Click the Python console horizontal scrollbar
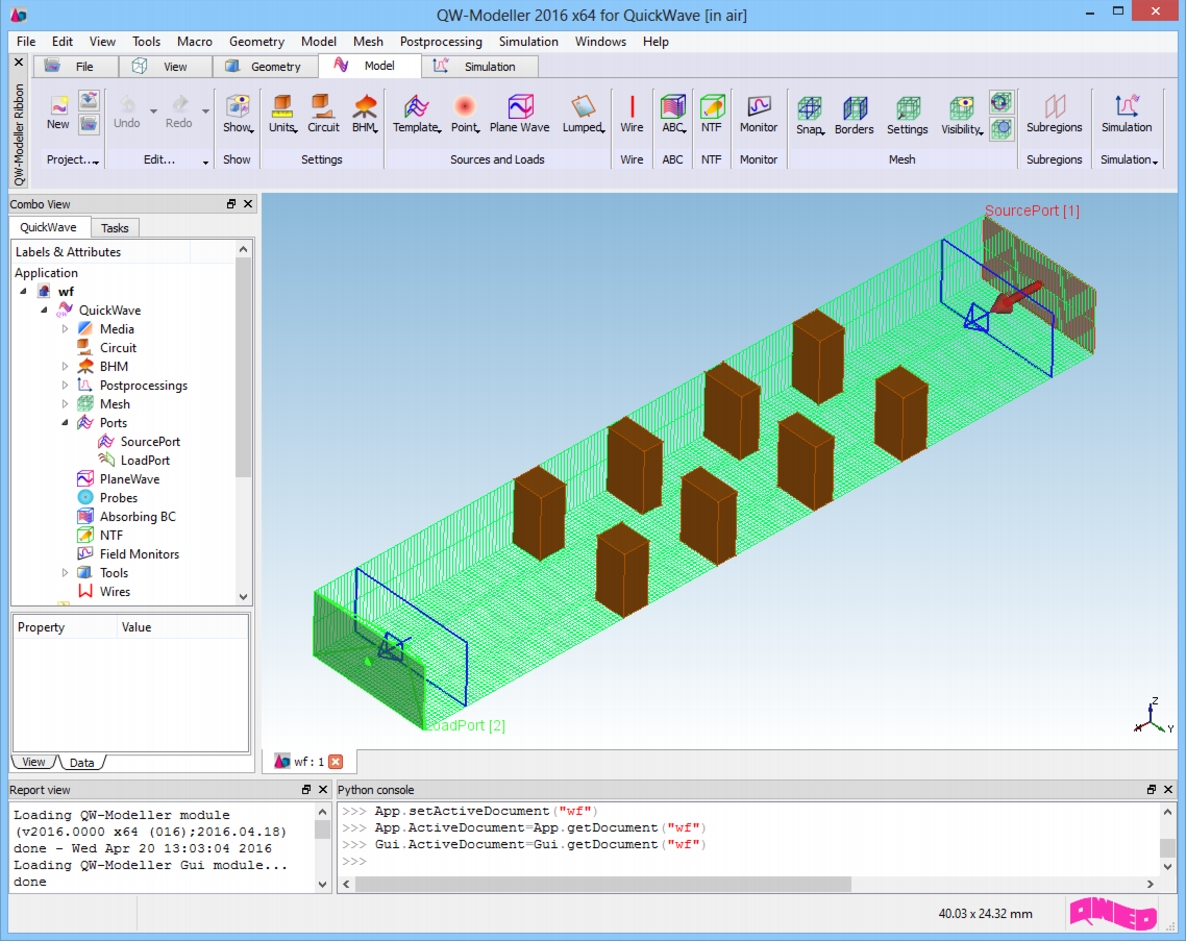The height and width of the screenshot is (943, 1187). tap(603, 884)
